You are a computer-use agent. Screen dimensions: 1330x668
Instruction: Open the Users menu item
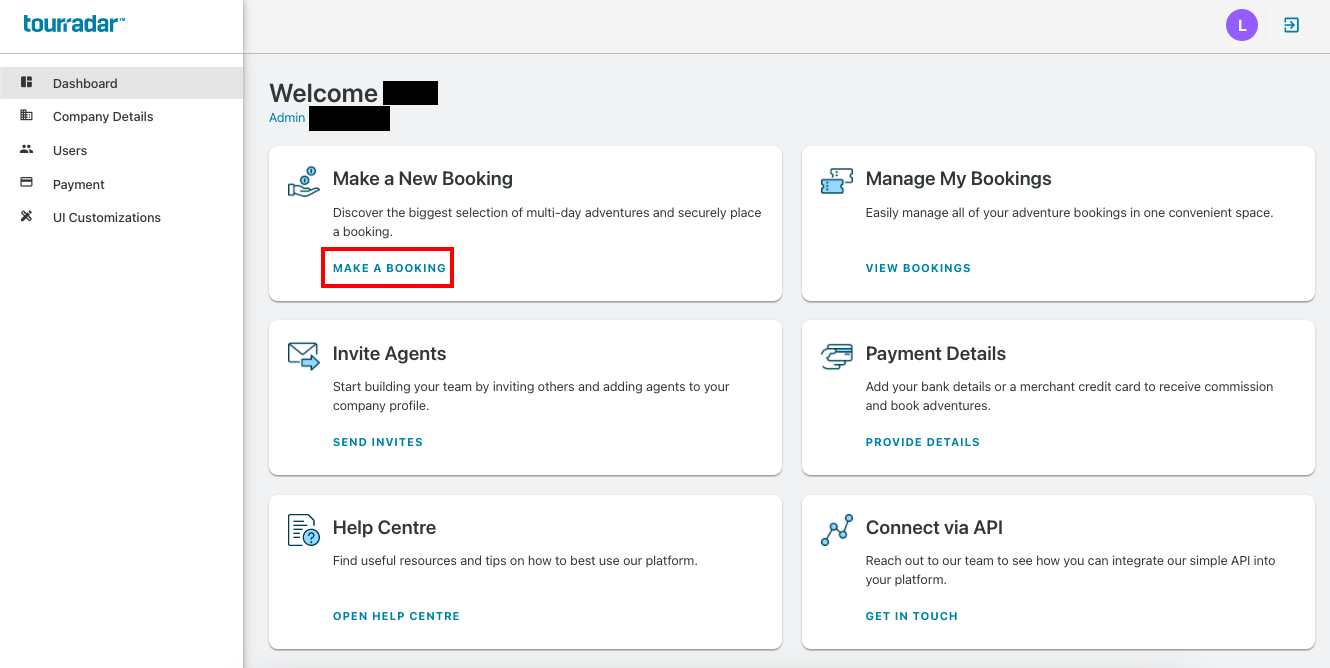[x=121, y=150]
